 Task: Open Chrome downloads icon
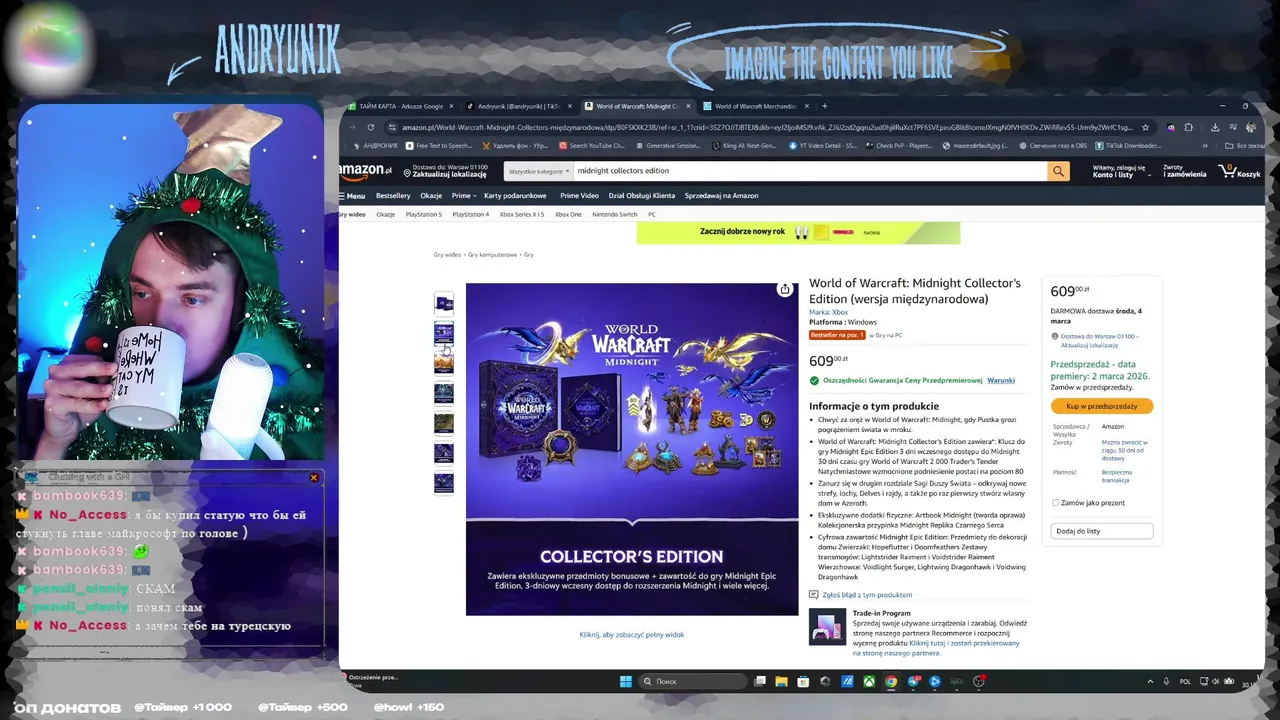pos(1215,127)
